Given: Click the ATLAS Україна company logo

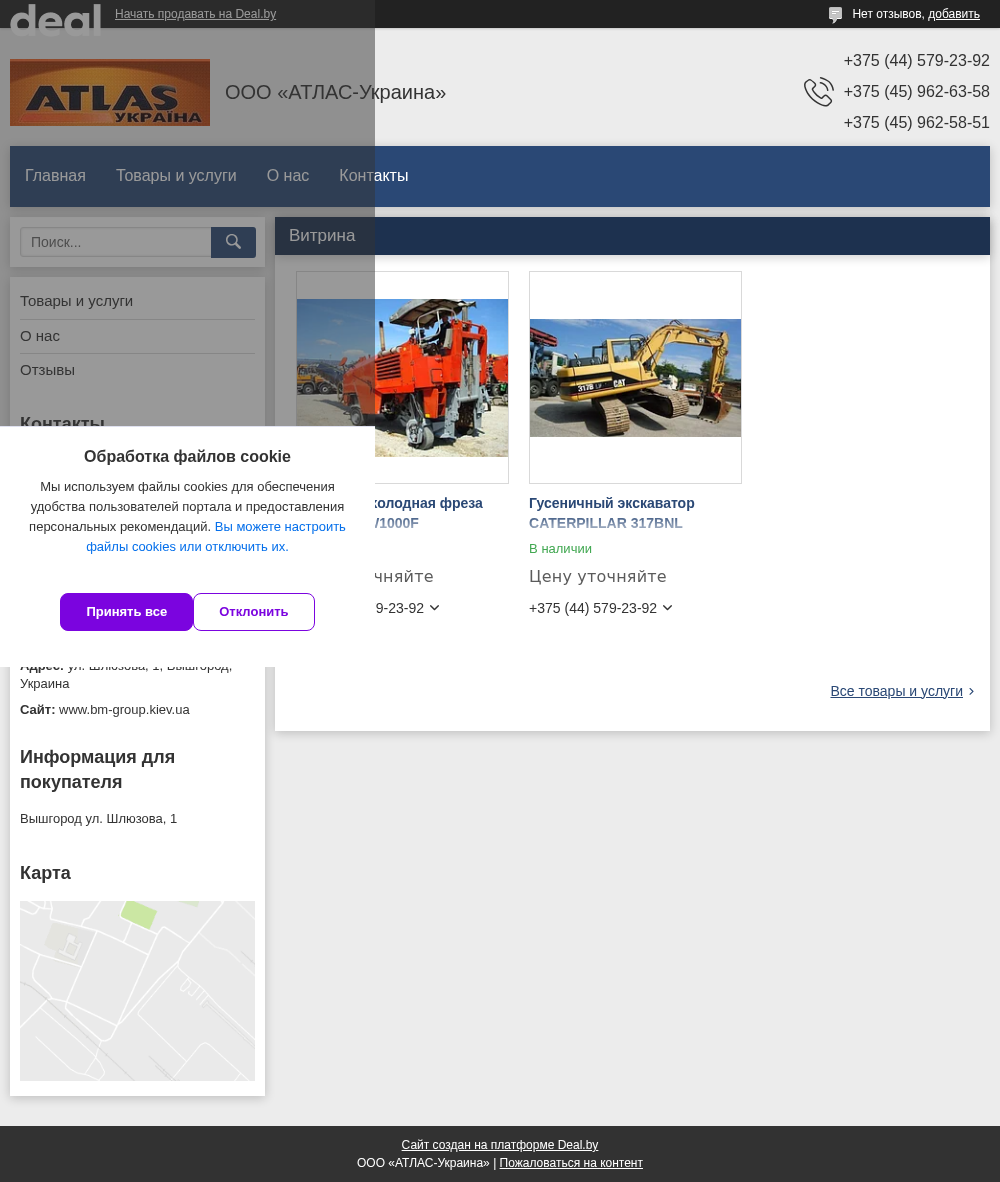Looking at the screenshot, I should (110, 93).
